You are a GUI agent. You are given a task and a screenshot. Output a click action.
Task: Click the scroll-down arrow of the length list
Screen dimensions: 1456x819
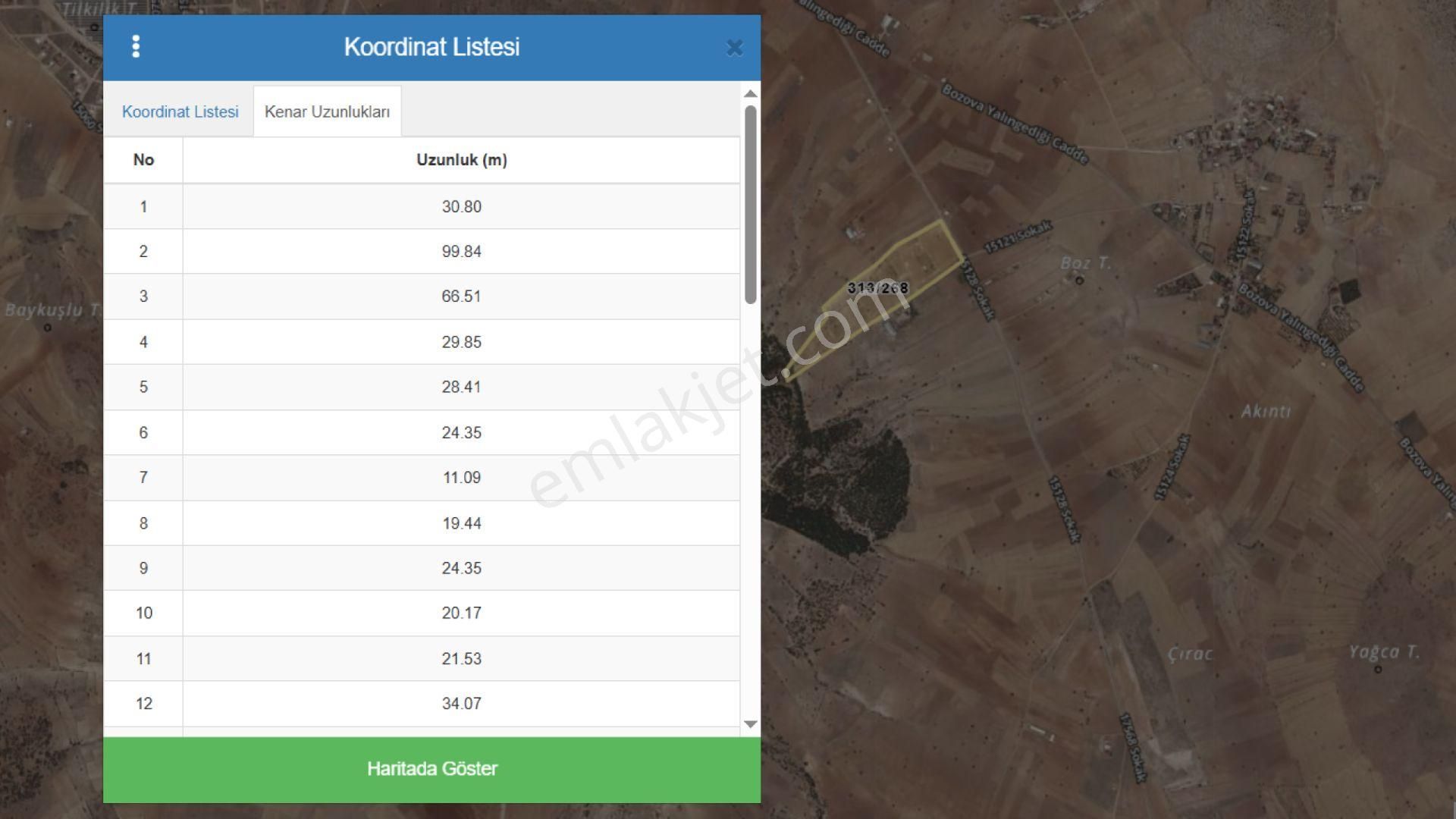tap(750, 724)
